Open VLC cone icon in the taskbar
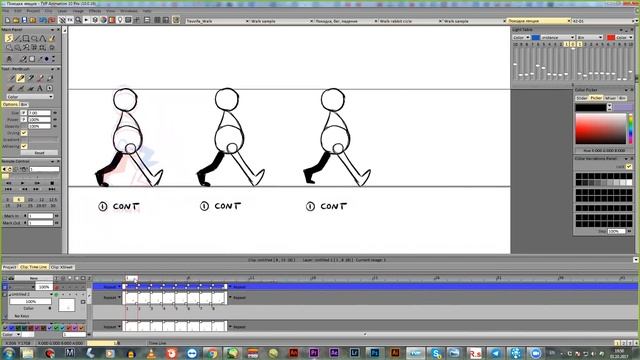This screenshot has height=360, width=640. (x=151, y=353)
